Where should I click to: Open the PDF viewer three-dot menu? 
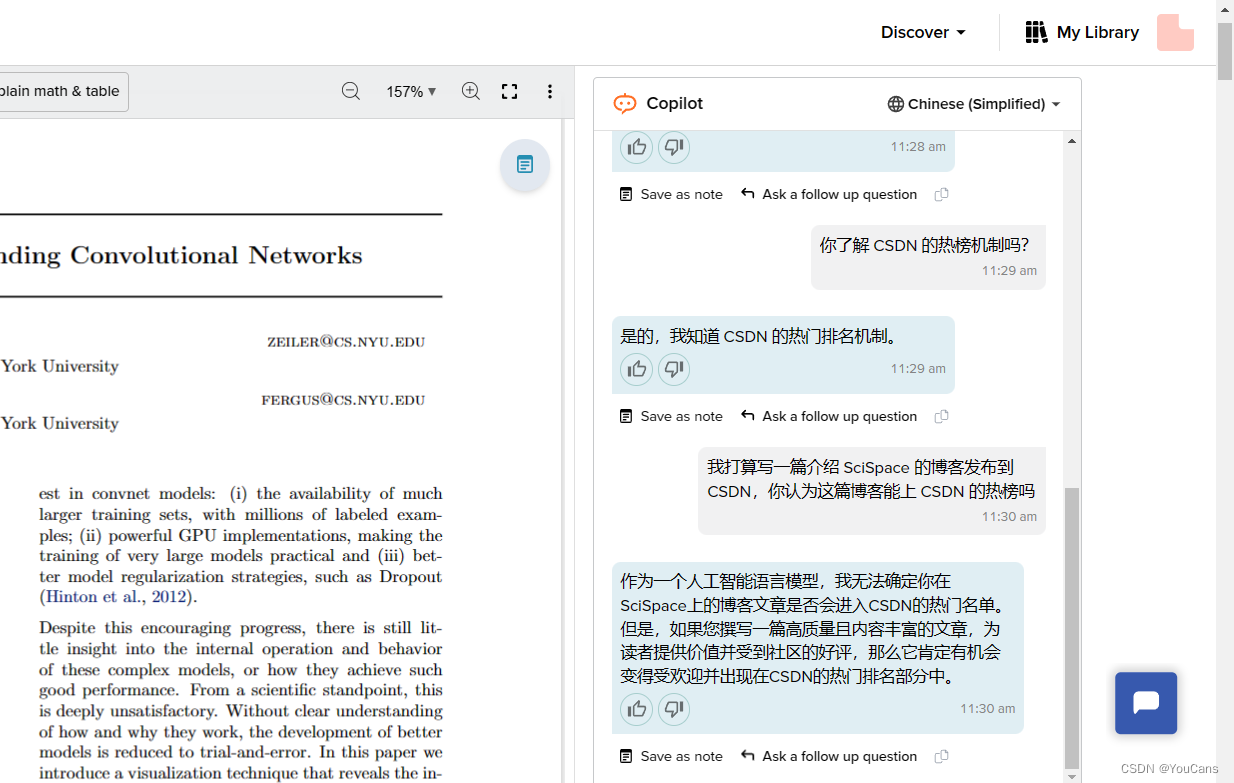[549, 91]
